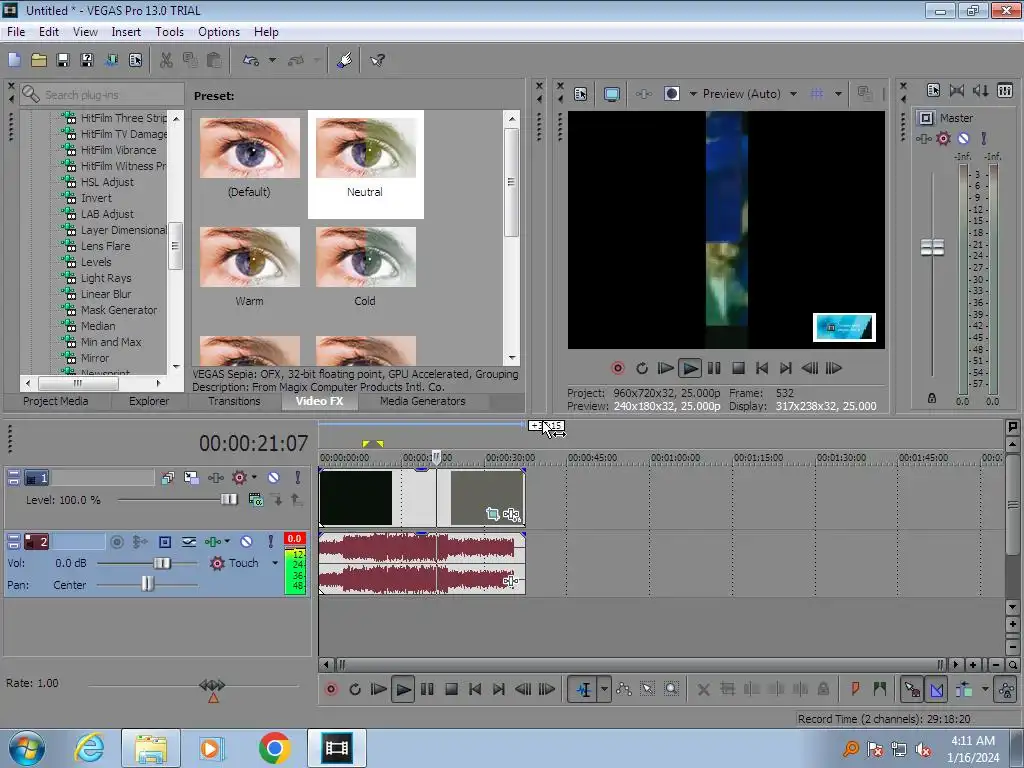This screenshot has height=768, width=1024.
Task: Click Dim Output speaker icon
Action: point(980,90)
